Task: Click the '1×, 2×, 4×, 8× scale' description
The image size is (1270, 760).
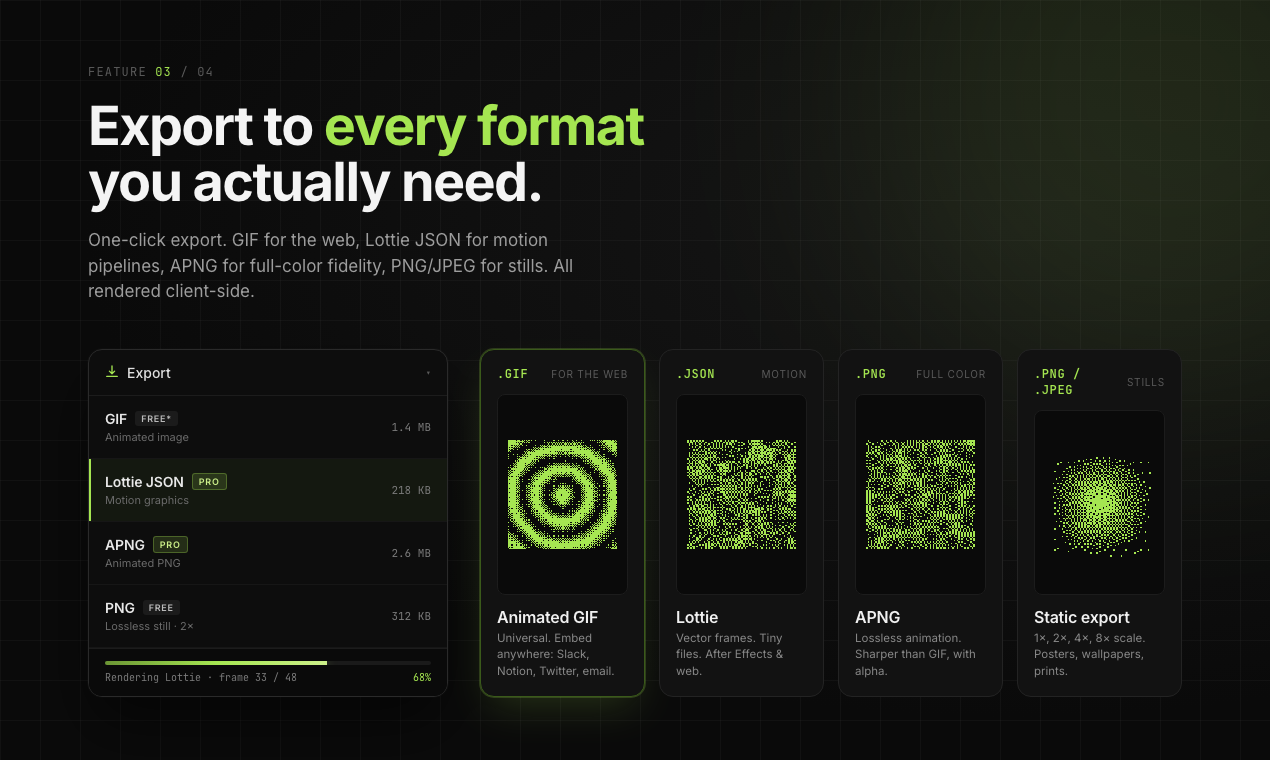Action: pyautogui.click(x=1090, y=654)
